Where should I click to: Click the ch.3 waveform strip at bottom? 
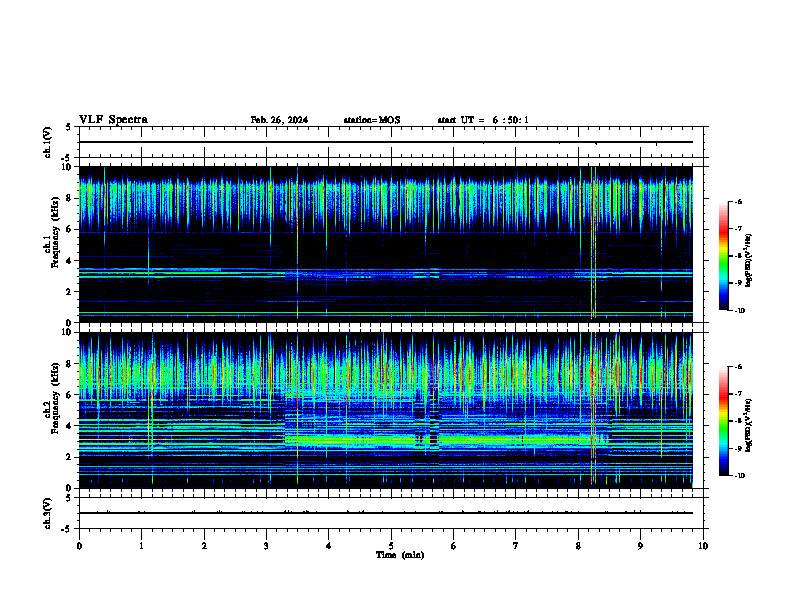[393, 513]
